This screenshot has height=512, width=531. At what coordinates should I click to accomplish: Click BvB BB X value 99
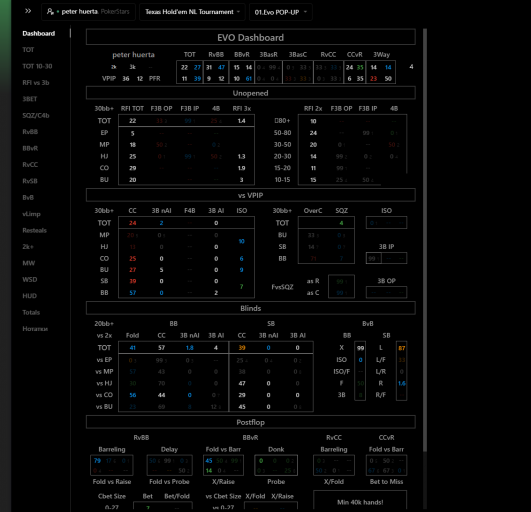click(360, 348)
